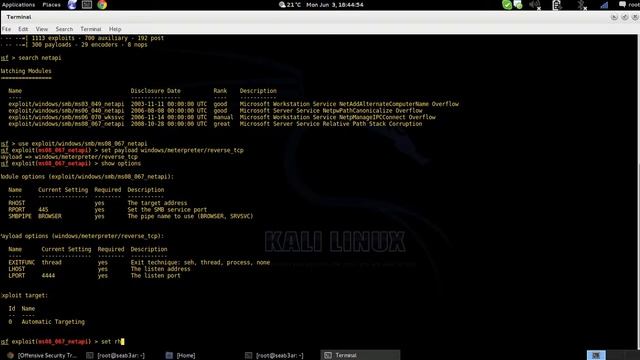Click exploit/windows/smb/ms08_067_netapi in search results
The height and width of the screenshot is (360, 640).
pos(66,124)
